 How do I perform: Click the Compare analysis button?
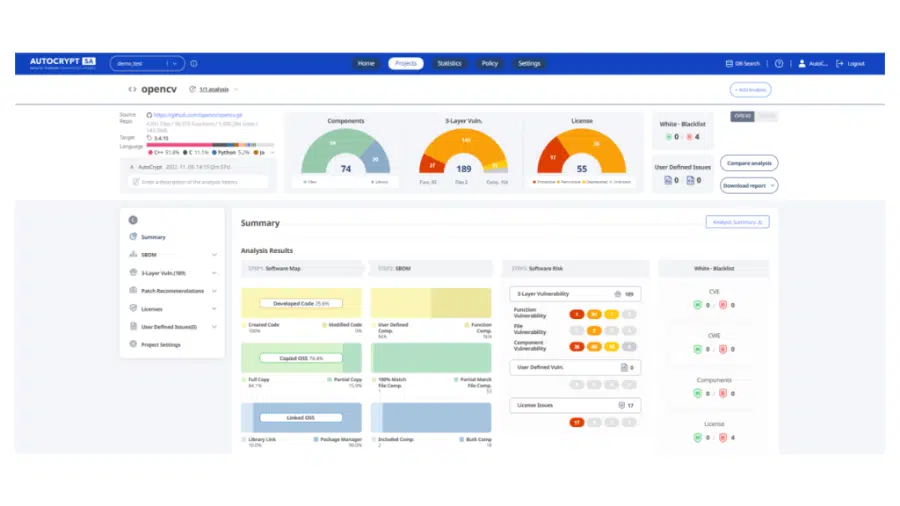pyautogui.click(x=748, y=163)
